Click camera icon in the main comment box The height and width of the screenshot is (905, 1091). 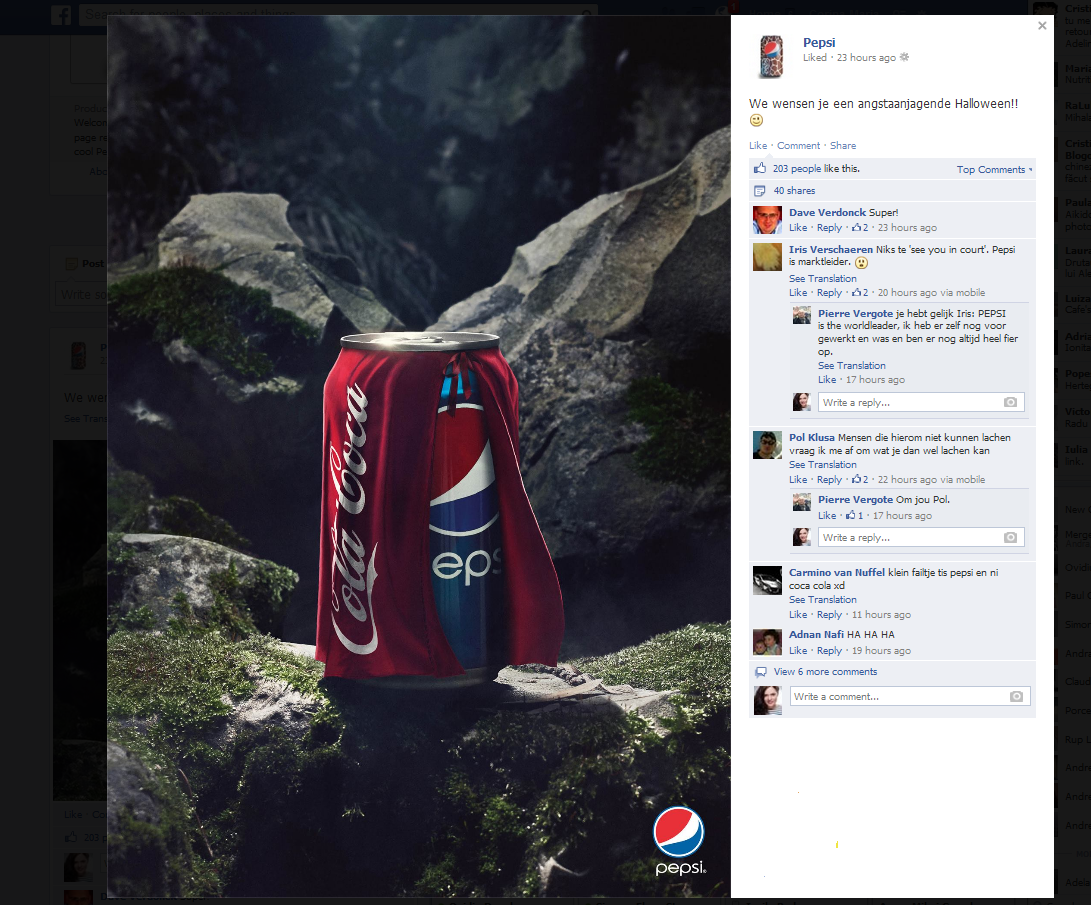(1016, 697)
